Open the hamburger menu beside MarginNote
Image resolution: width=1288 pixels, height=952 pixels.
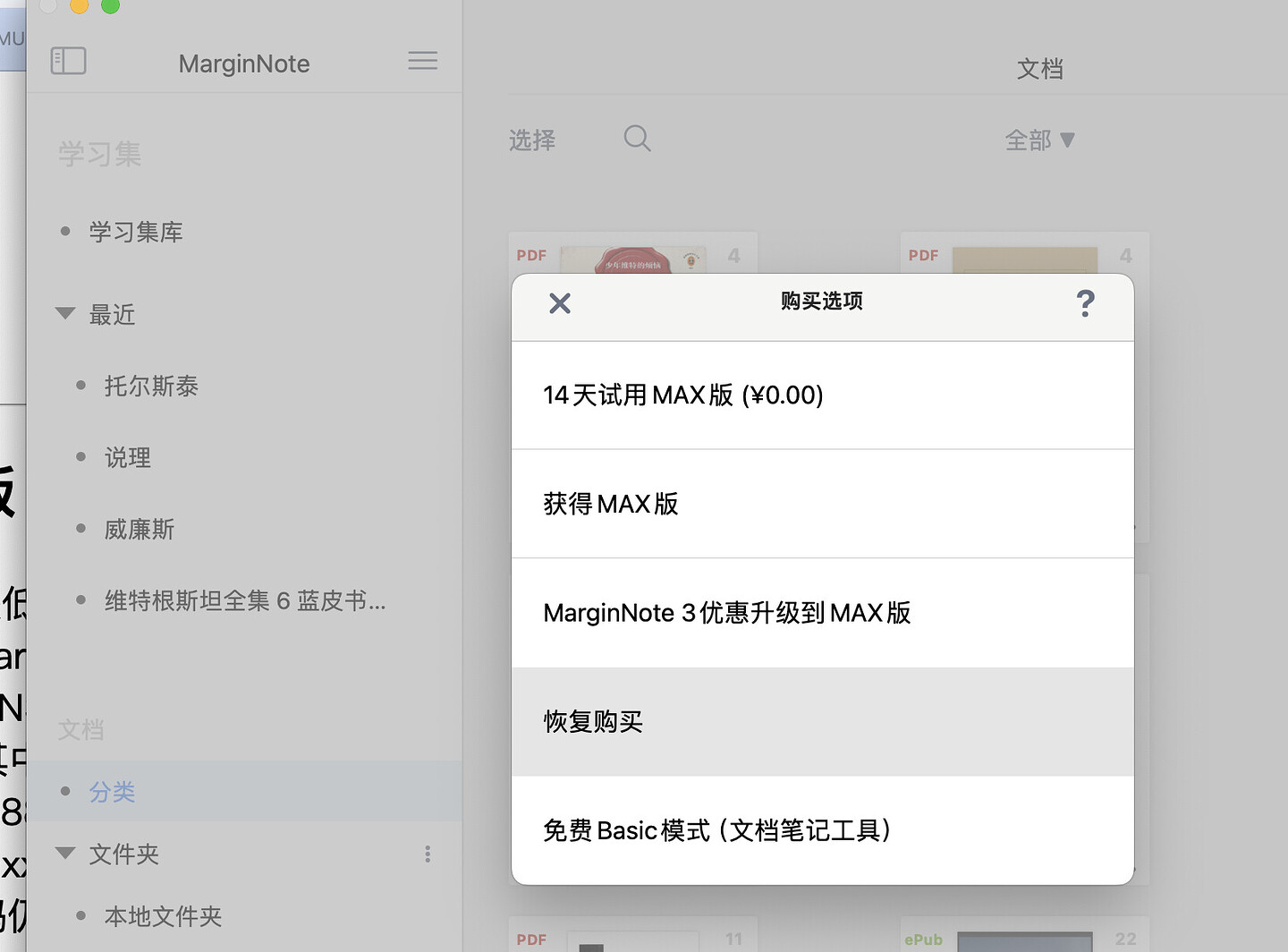coord(423,61)
